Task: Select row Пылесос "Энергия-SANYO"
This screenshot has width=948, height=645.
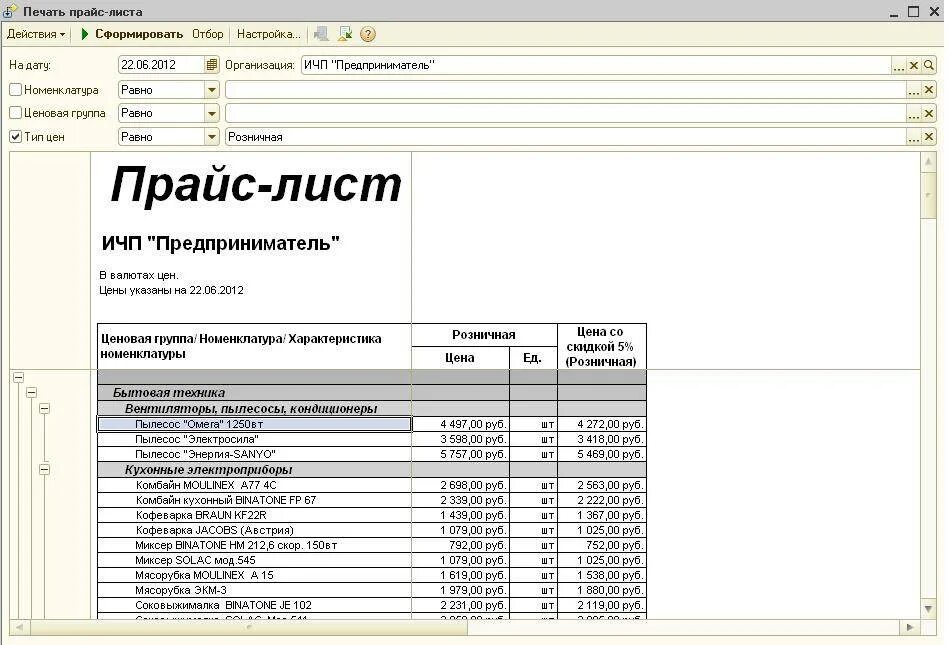Action: [255, 454]
